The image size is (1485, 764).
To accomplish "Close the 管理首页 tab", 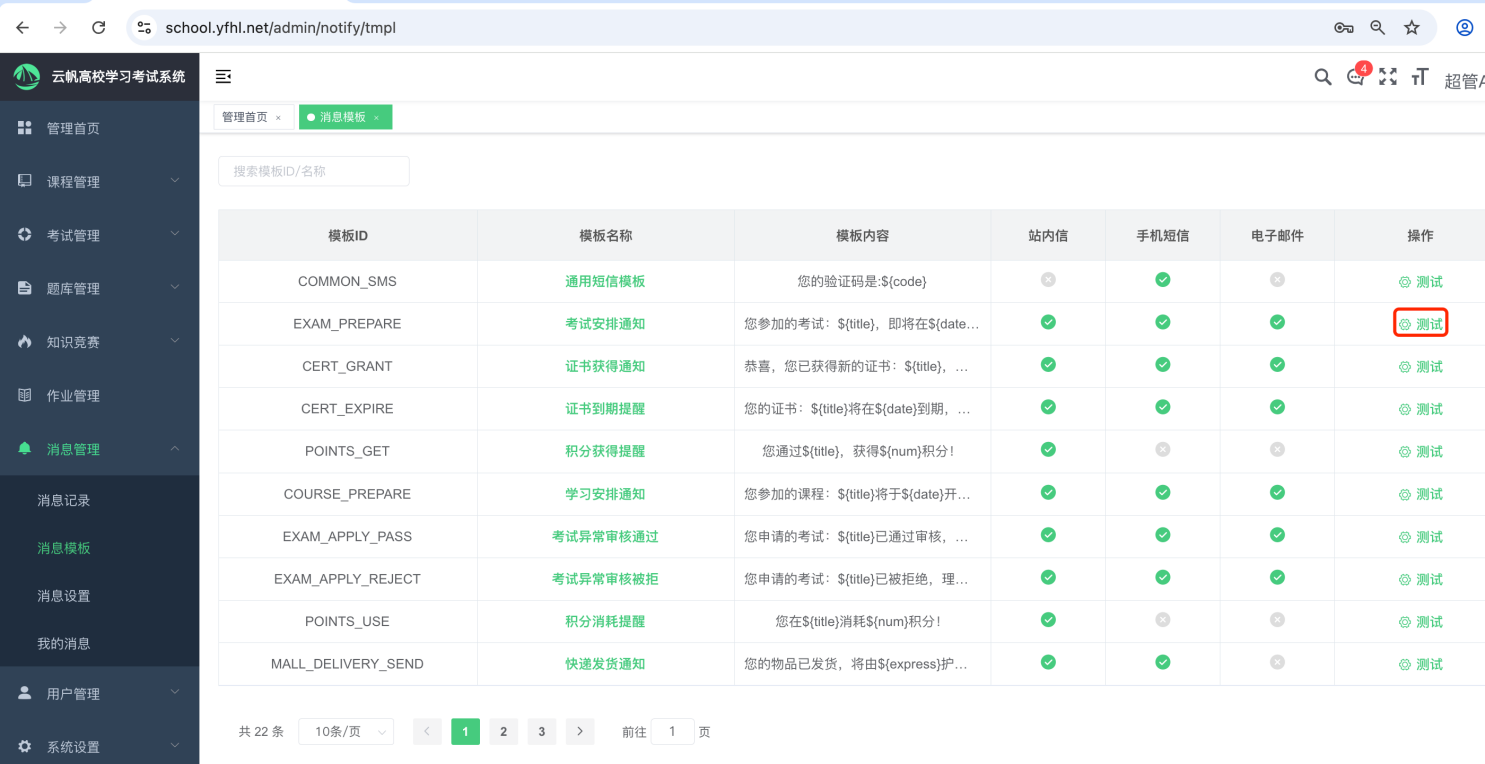I will [x=278, y=118].
